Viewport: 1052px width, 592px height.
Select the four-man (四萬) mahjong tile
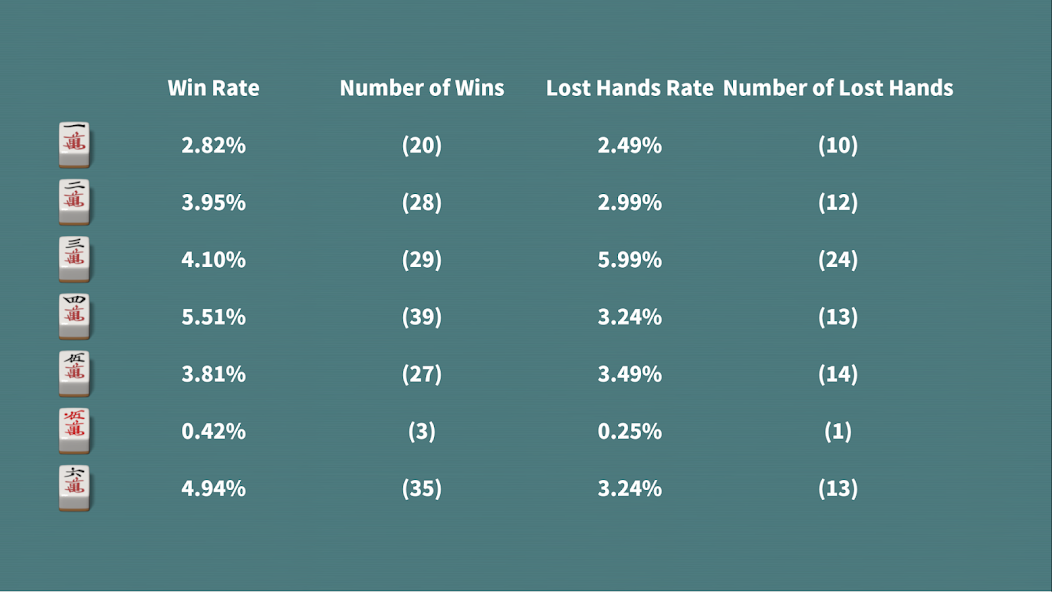(x=74, y=316)
